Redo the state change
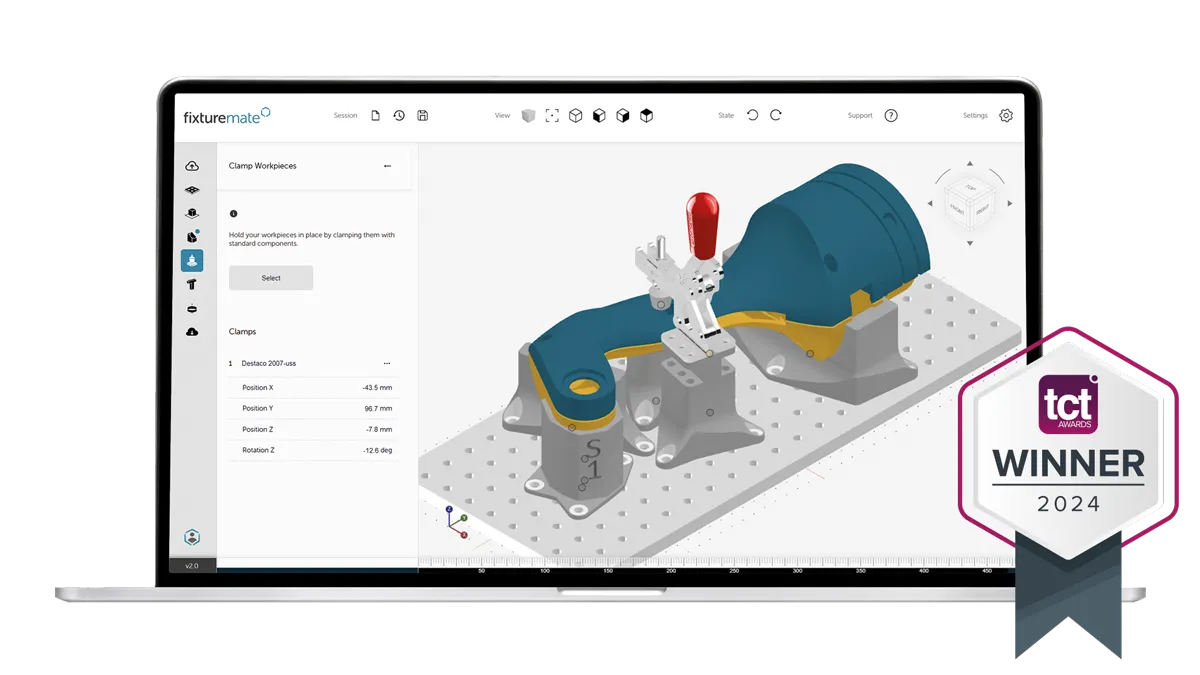 pyautogui.click(x=776, y=115)
